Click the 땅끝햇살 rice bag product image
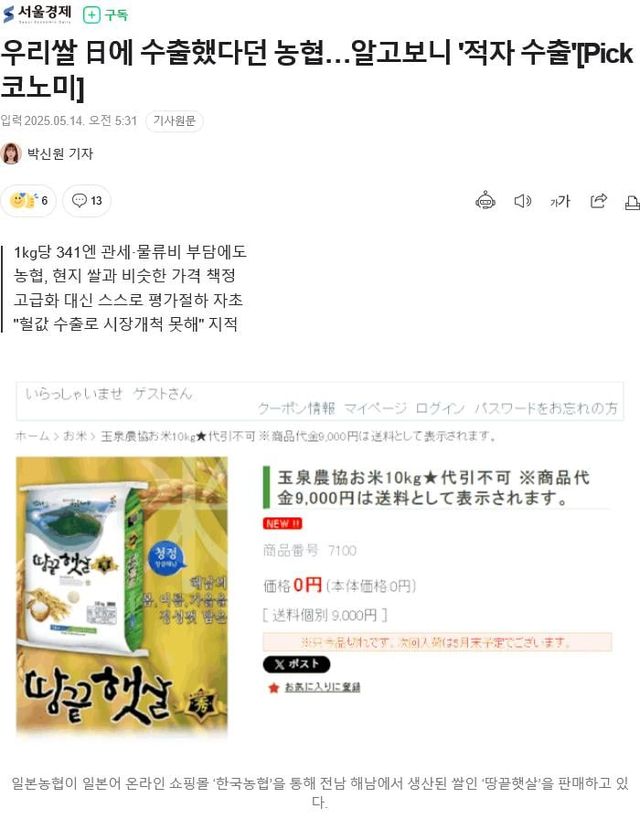Viewport: 640px width, 817px height. click(x=122, y=595)
